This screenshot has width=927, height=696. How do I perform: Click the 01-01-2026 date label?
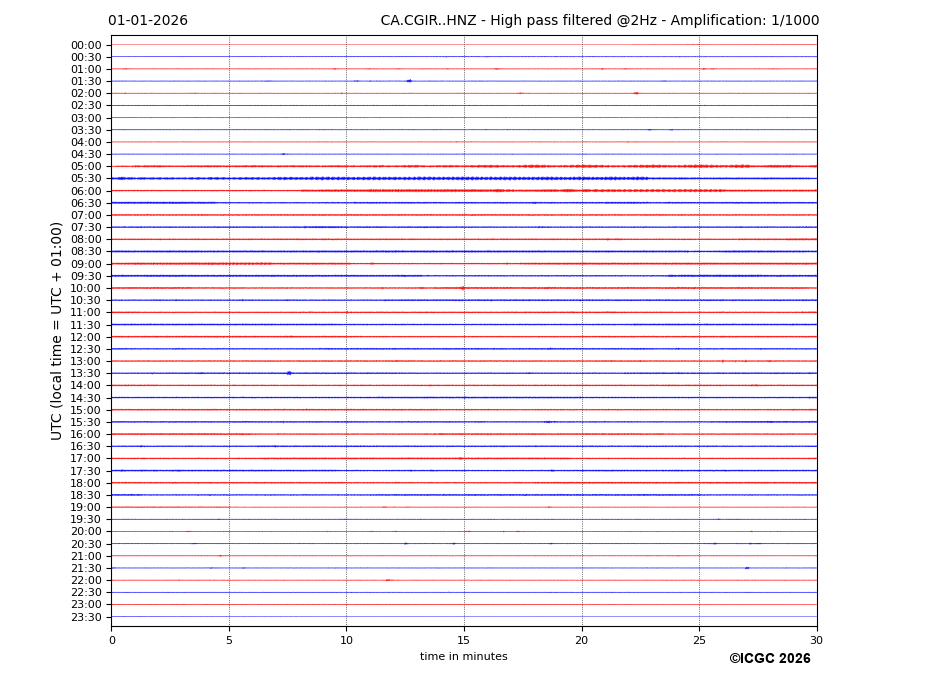[x=148, y=21]
